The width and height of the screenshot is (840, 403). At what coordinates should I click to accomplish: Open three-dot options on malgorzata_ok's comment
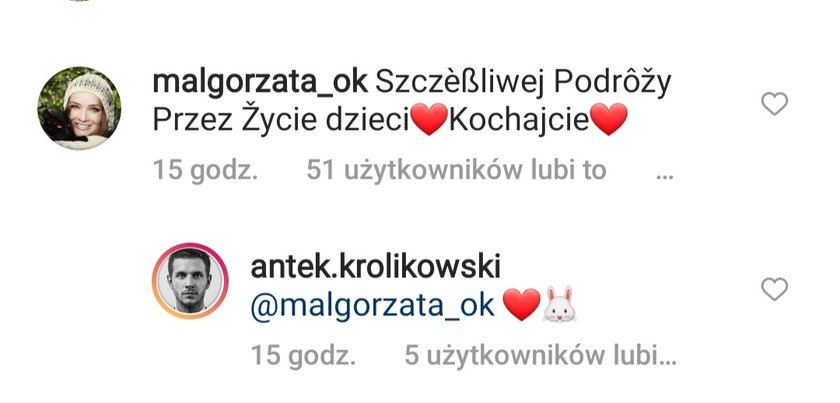(664, 176)
